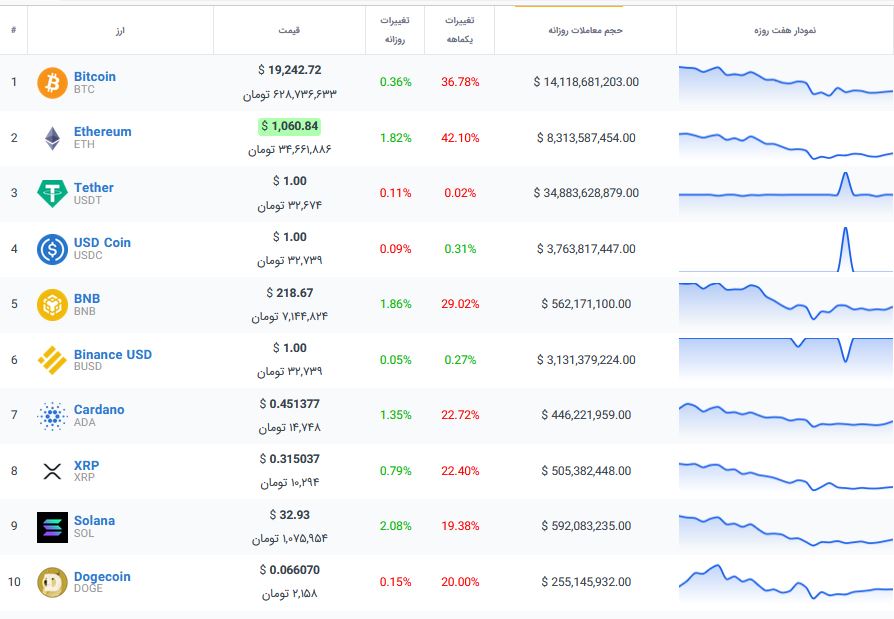The height and width of the screenshot is (619, 894).
Task: Open the BNB coin page link
Action: (87, 299)
